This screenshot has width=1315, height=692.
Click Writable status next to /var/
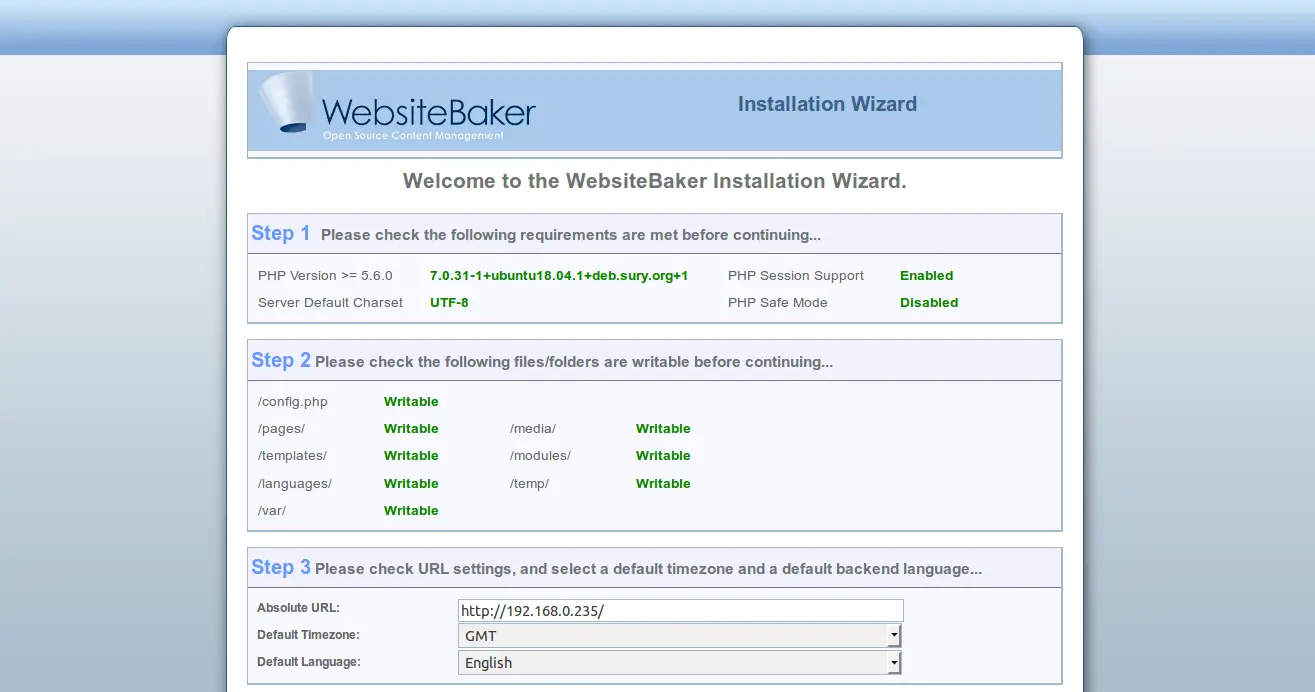coord(411,511)
